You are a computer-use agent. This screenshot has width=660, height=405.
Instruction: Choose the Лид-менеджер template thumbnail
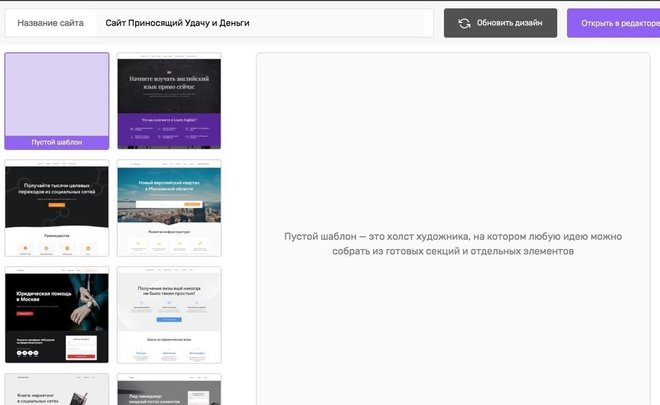(x=169, y=389)
